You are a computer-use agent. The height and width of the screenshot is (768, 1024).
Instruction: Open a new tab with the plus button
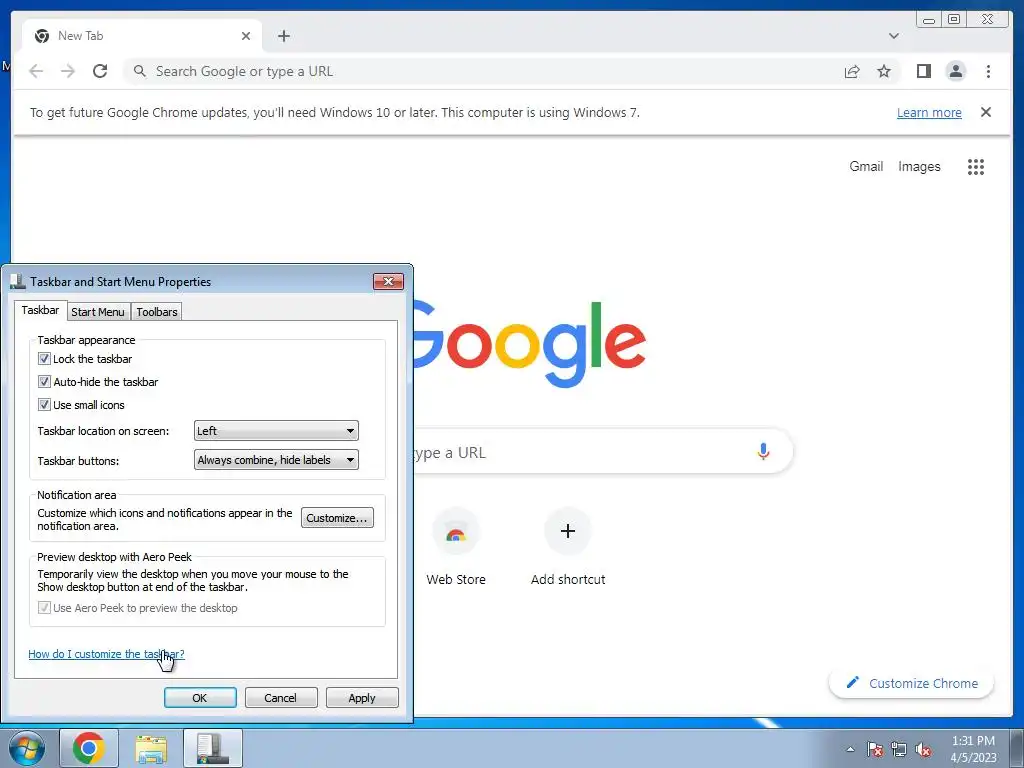point(283,36)
